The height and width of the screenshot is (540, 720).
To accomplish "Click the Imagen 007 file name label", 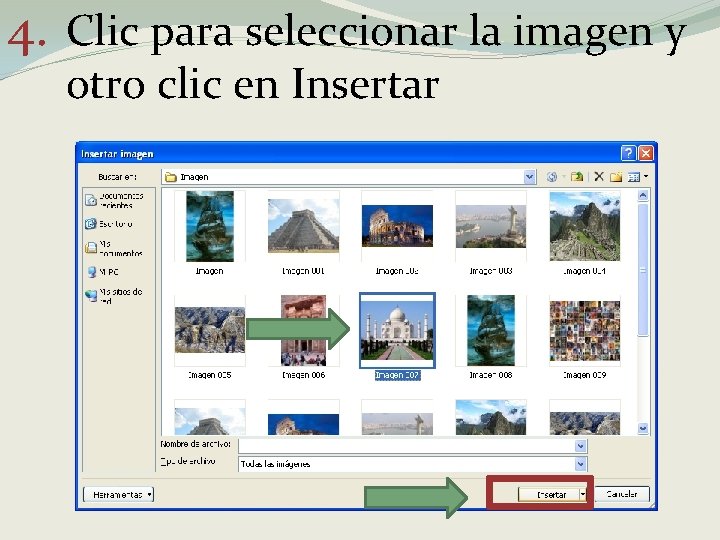I will (x=397, y=375).
